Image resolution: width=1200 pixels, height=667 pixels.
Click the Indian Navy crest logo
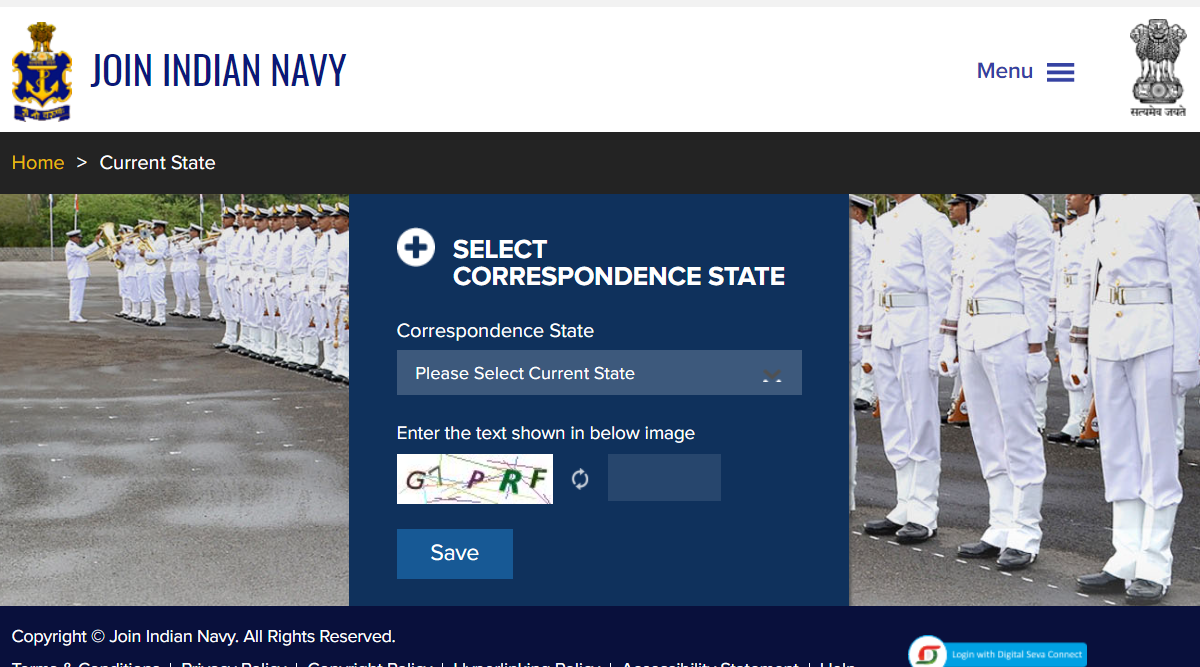(x=42, y=71)
